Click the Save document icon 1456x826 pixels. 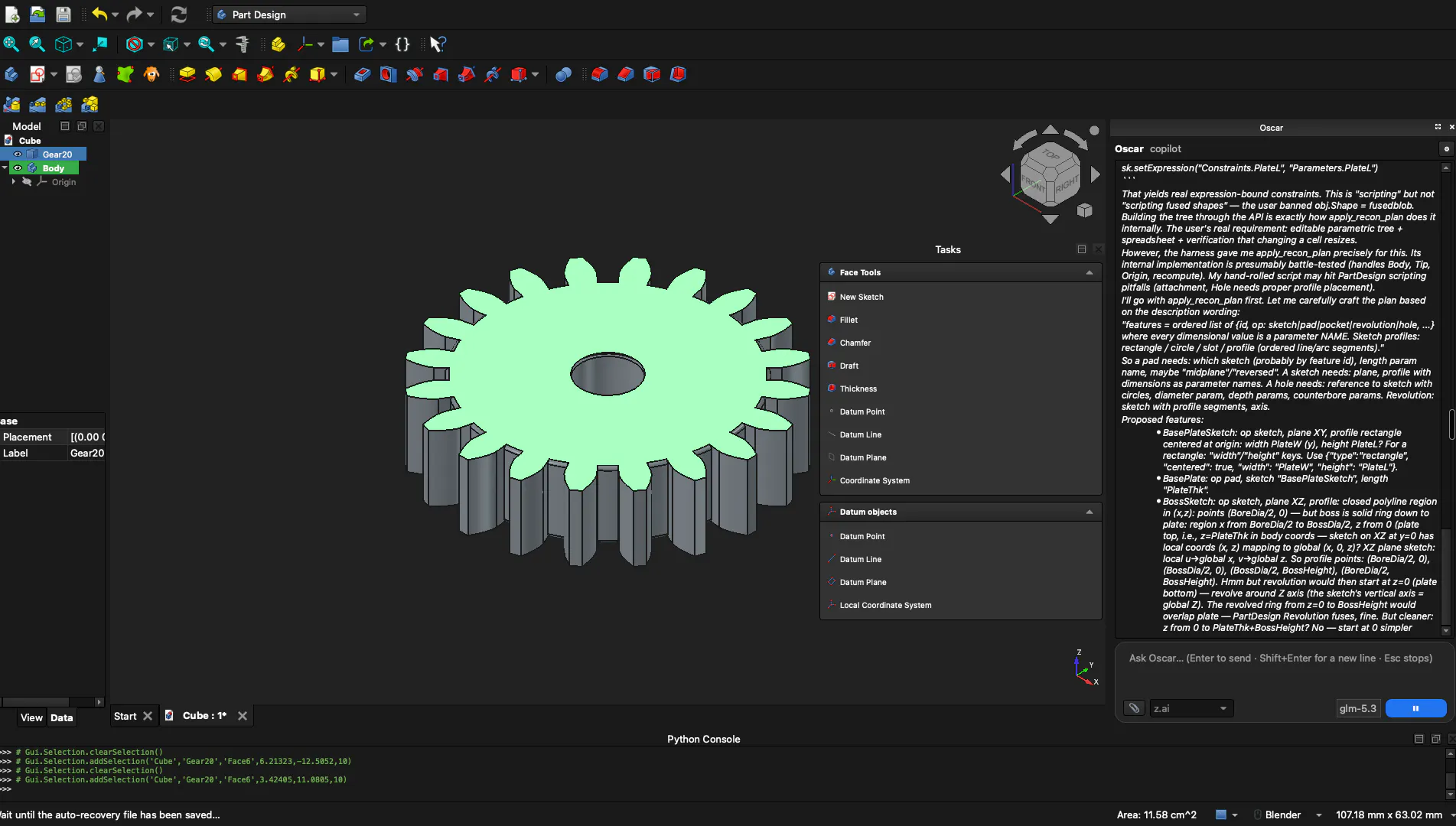(64, 15)
